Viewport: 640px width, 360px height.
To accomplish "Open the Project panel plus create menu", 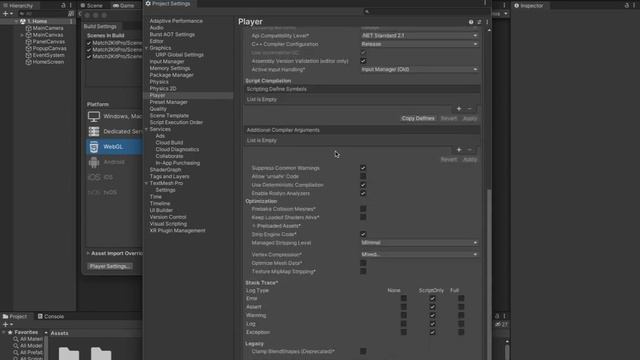I will 7,324.
